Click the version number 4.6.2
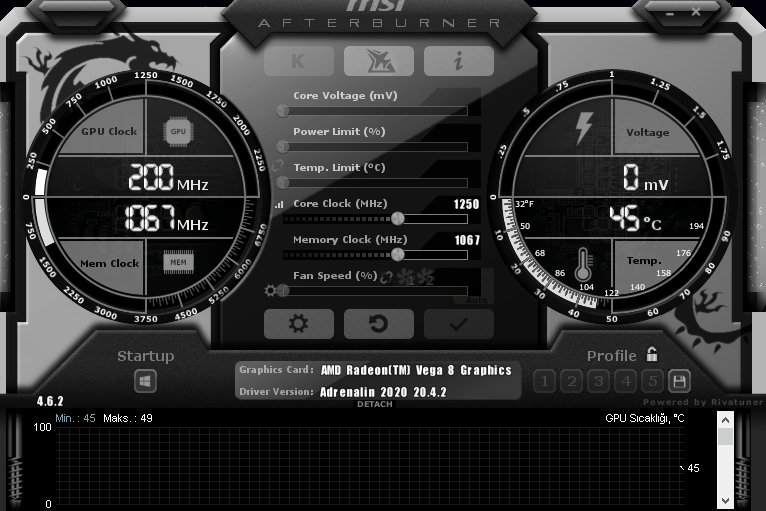Viewport: 766px width, 511px height. 50,402
